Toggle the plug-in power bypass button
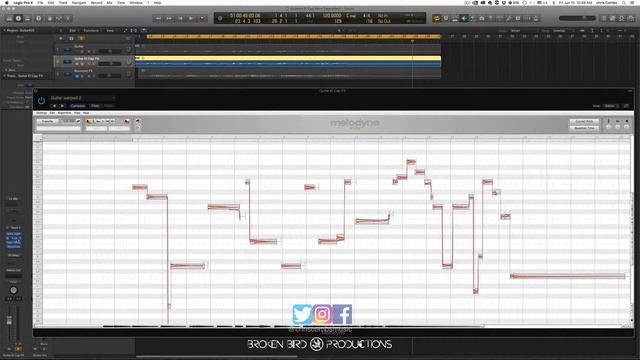640x360 pixels. (41, 100)
